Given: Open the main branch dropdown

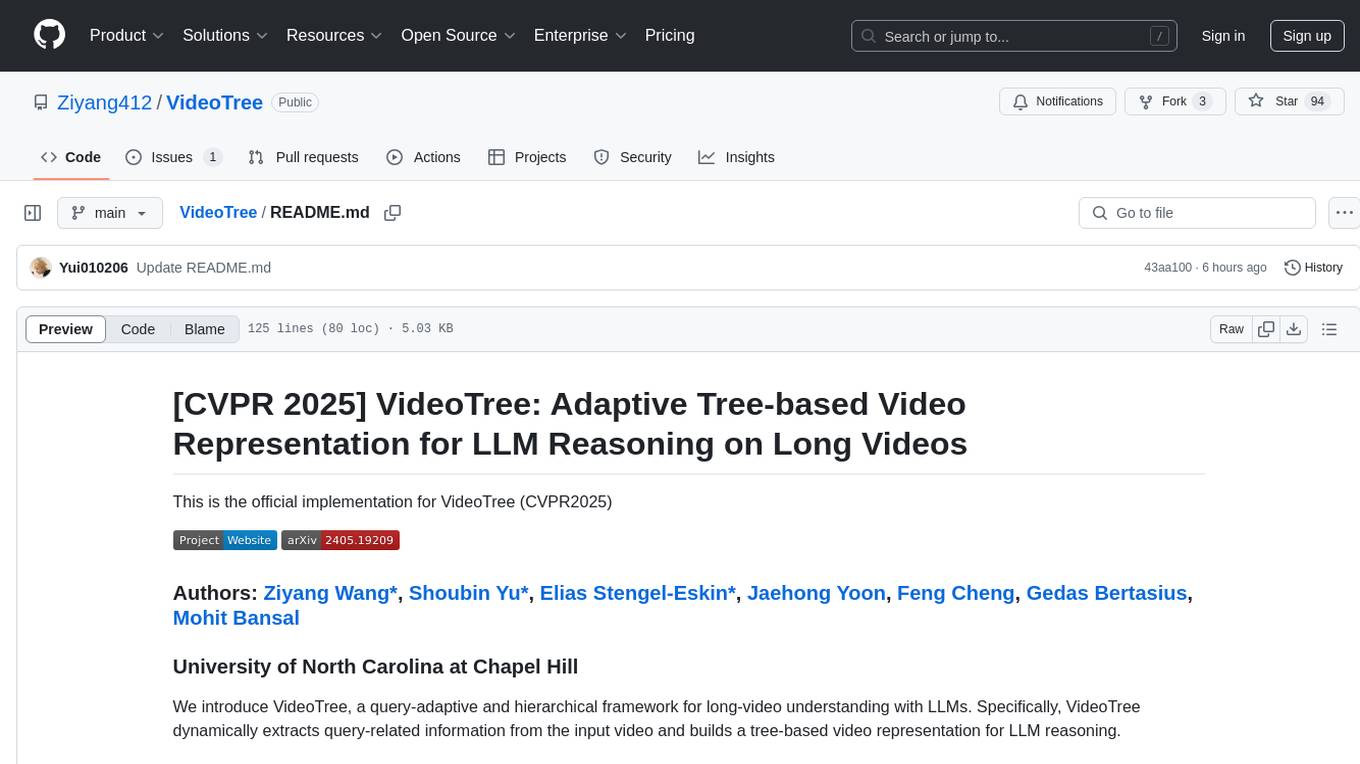Looking at the screenshot, I should (110, 213).
